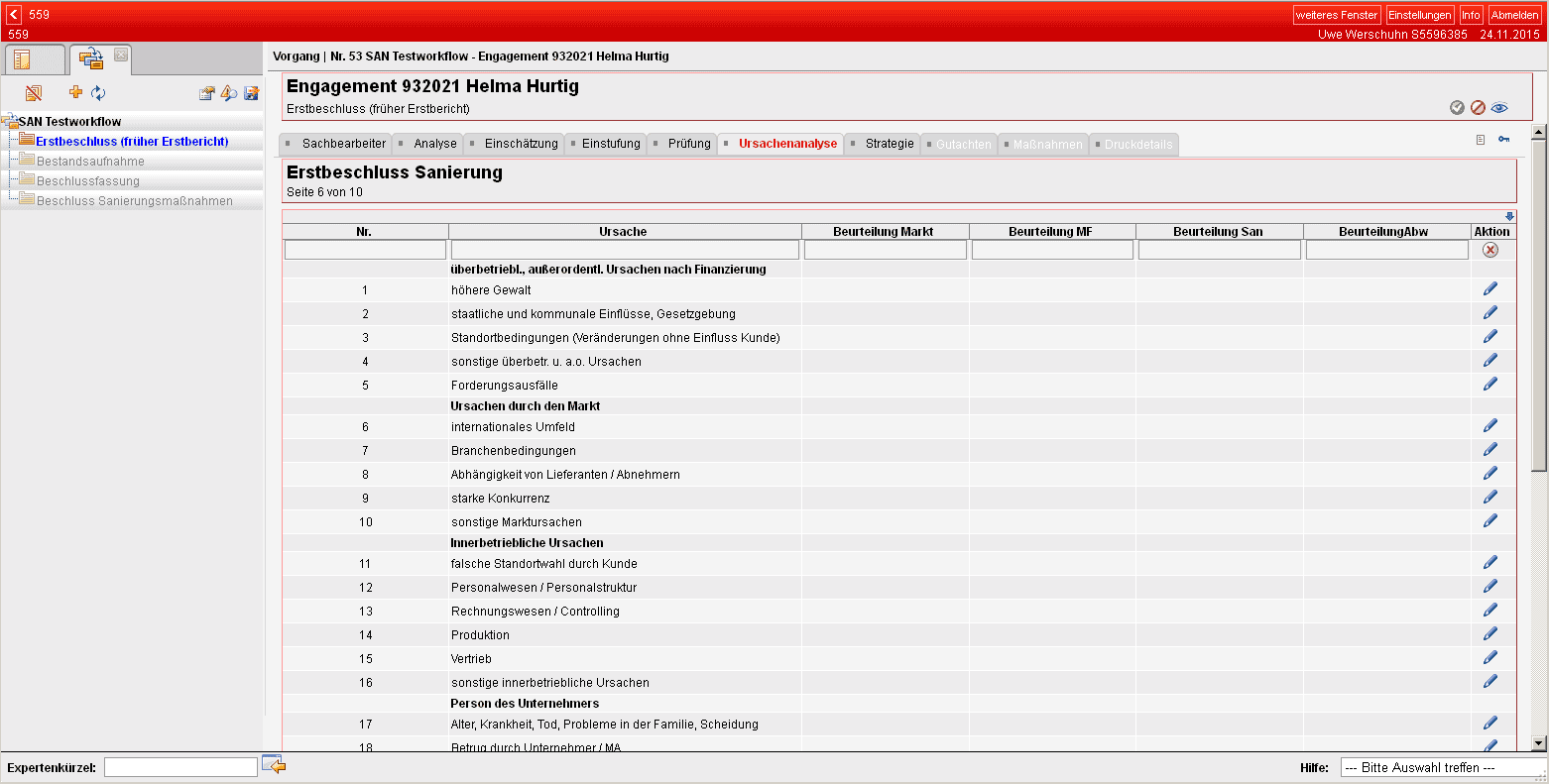Click the weiteres Fenster button
This screenshot has width=1549, height=784.
pyautogui.click(x=1337, y=15)
